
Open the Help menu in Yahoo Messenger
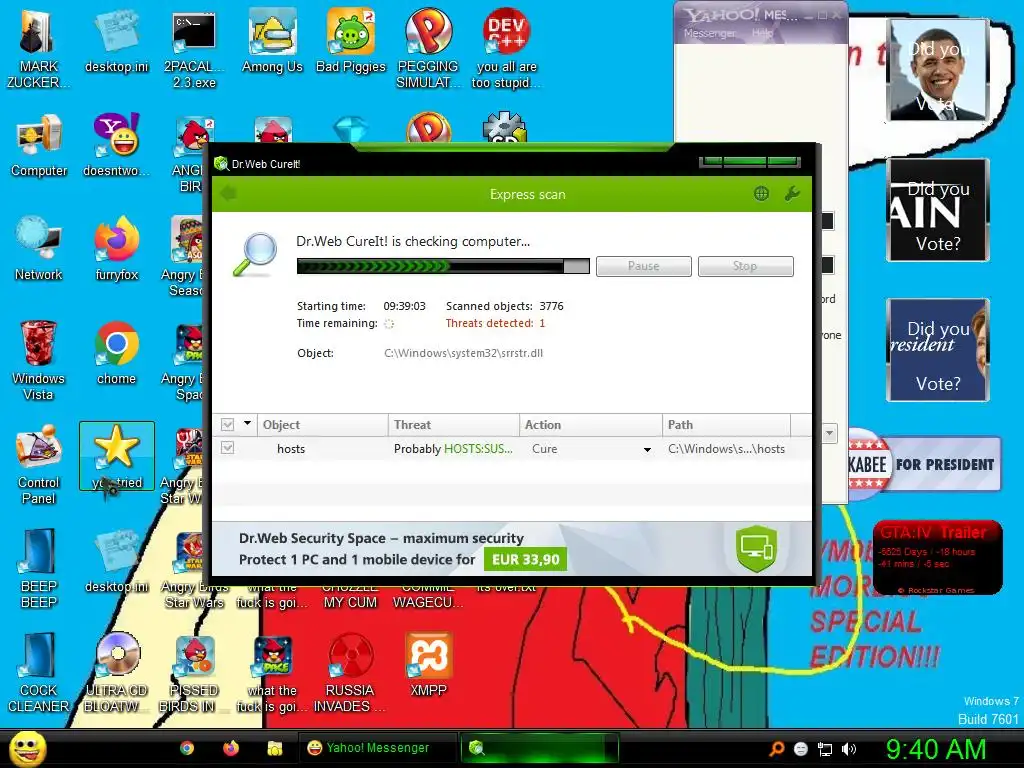[762, 33]
